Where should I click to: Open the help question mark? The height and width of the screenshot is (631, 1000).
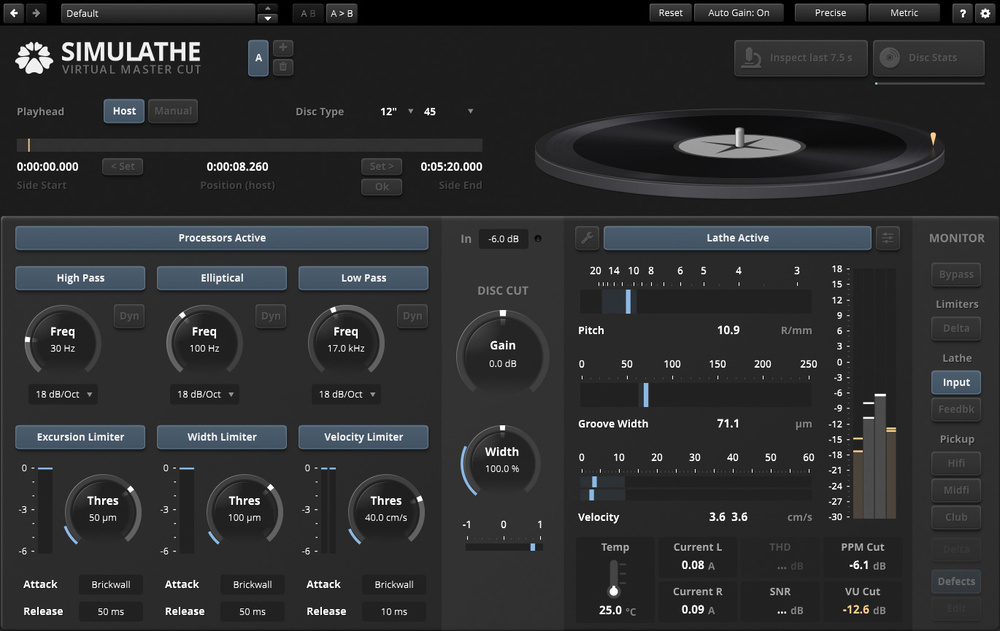962,13
